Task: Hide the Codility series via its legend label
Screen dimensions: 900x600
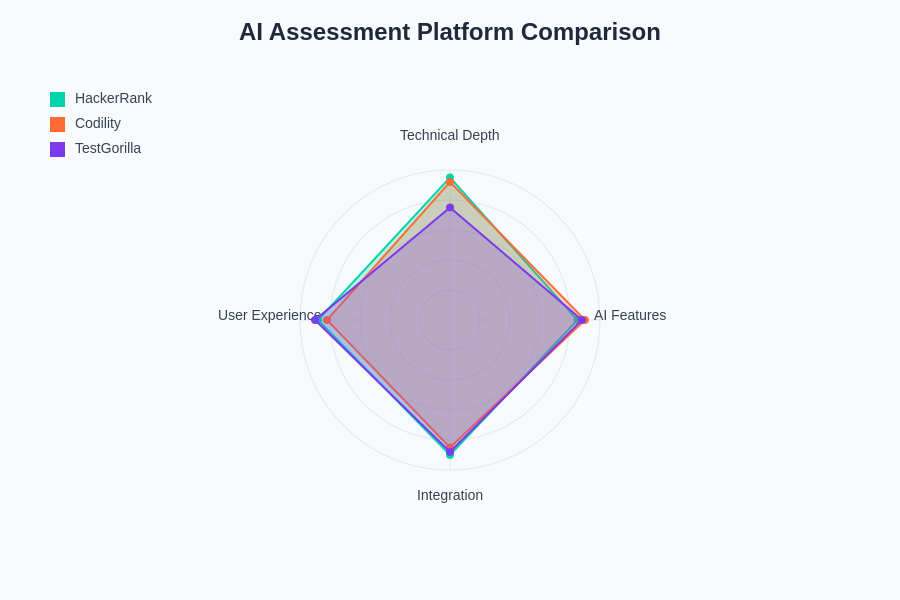Action: pos(98,123)
